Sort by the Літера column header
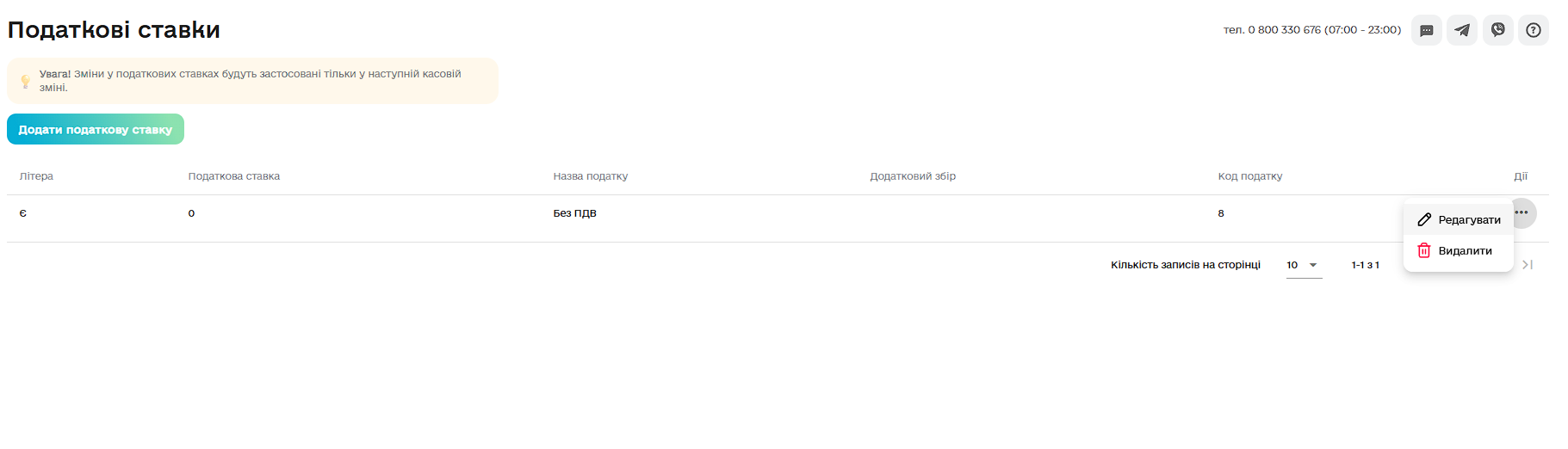The width and height of the screenshot is (1568, 449). (x=36, y=176)
